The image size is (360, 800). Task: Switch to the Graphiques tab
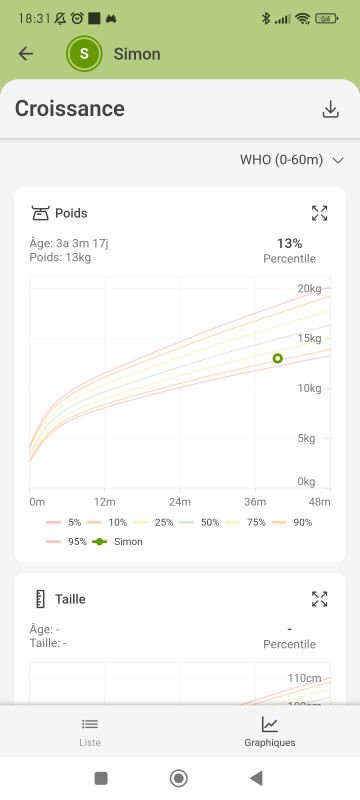pos(270,732)
